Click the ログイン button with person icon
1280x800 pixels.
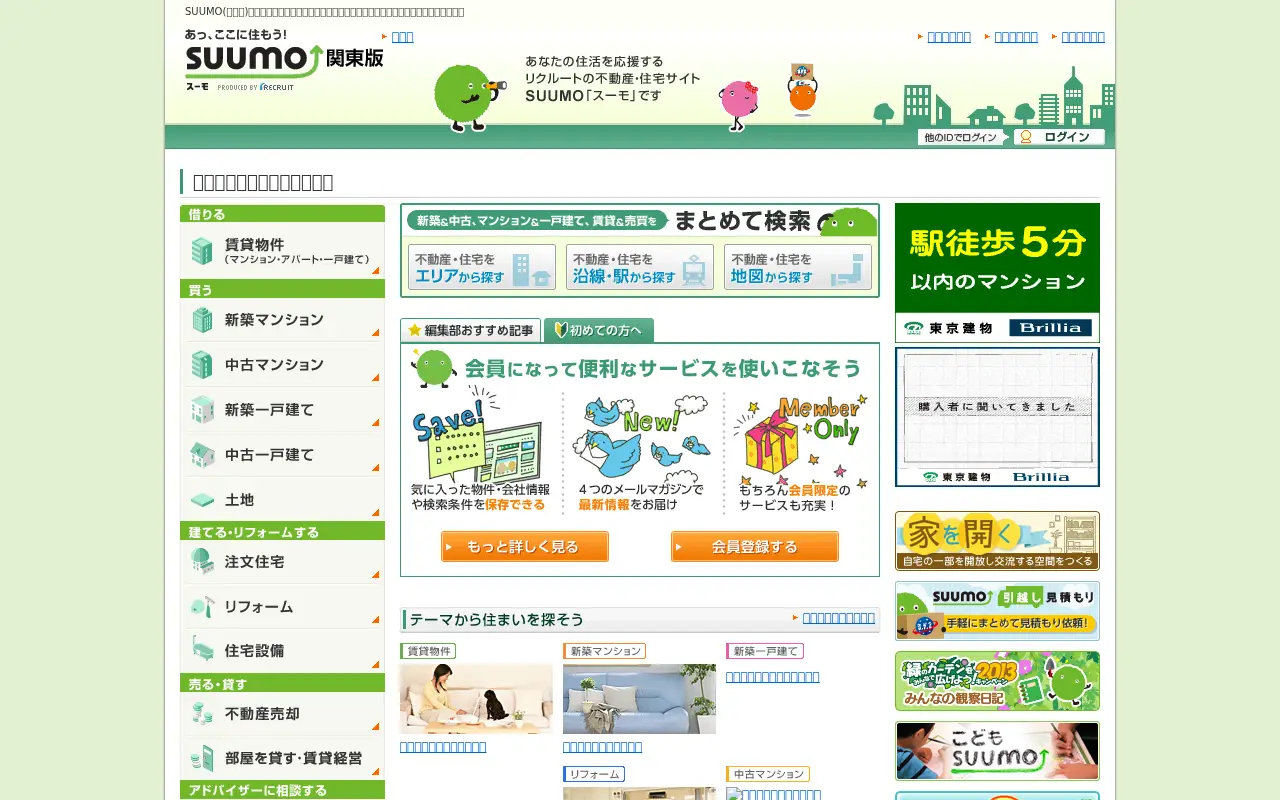pyautogui.click(x=1059, y=137)
